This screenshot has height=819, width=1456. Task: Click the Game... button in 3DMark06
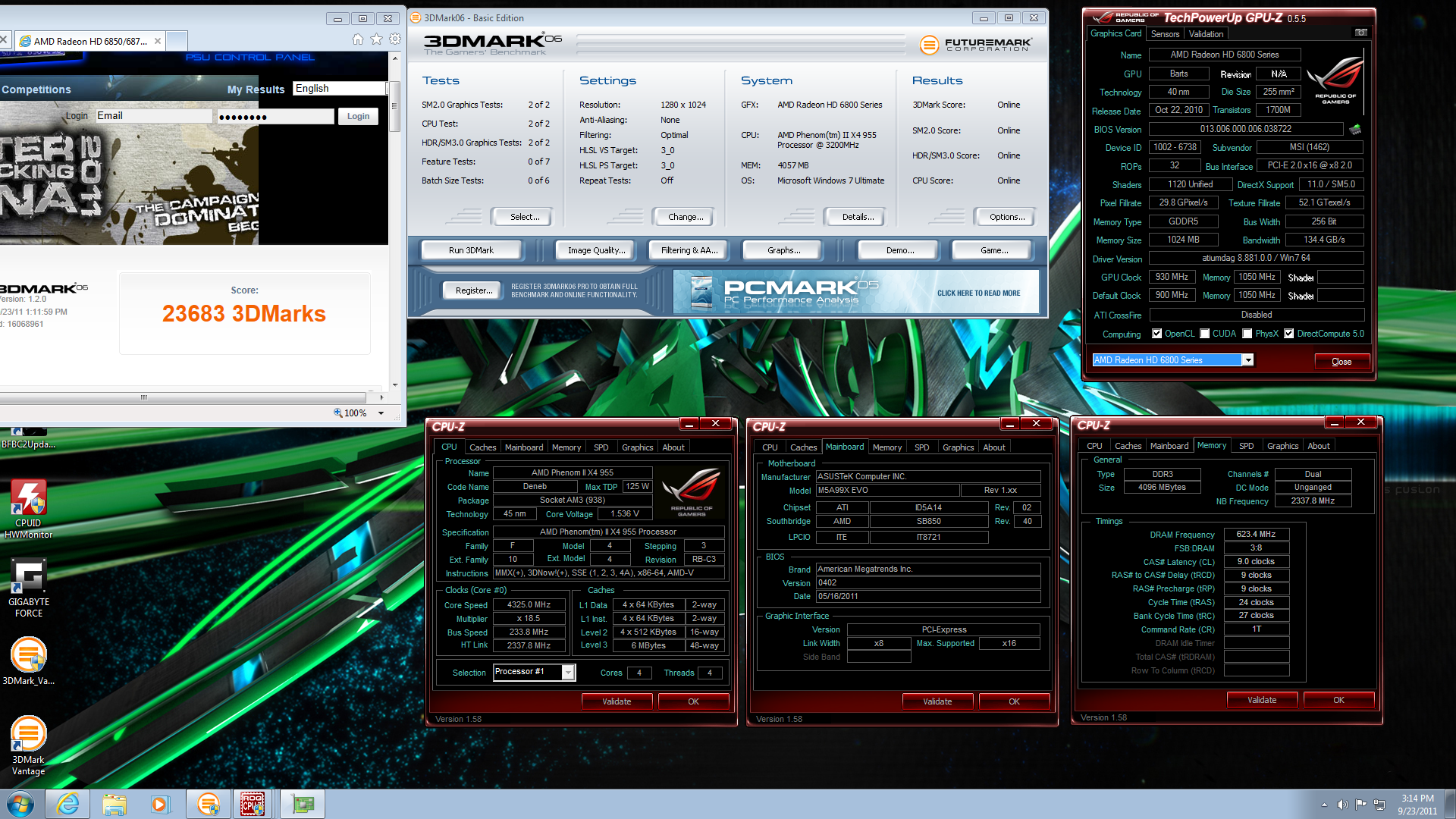(993, 250)
